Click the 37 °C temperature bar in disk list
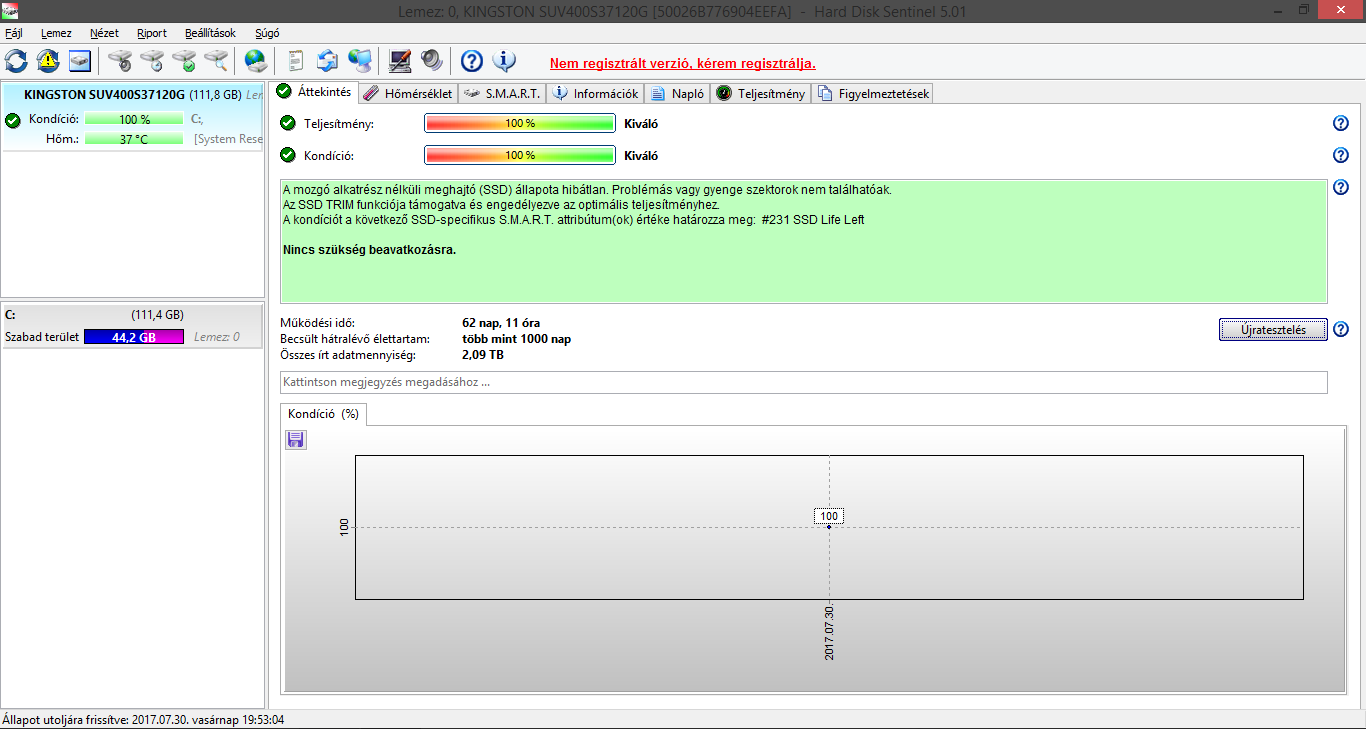This screenshot has height=729, width=1366. click(x=134, y=139)
